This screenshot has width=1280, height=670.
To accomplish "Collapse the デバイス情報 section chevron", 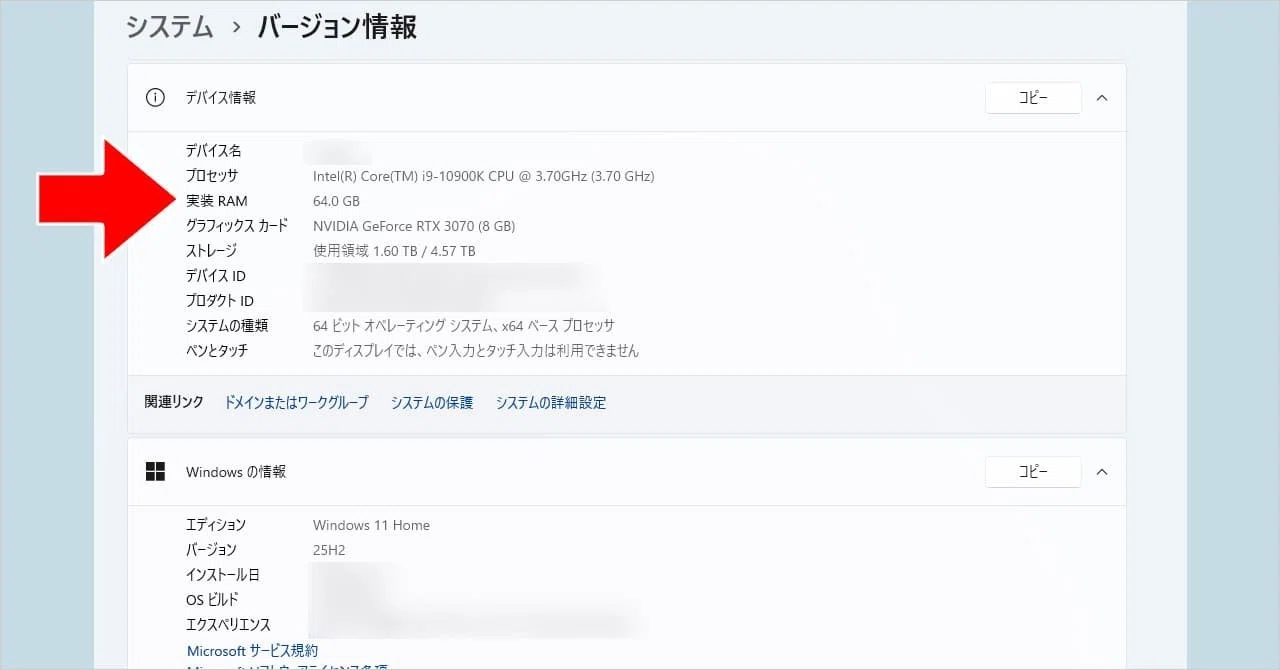I will click(1102, 98).
